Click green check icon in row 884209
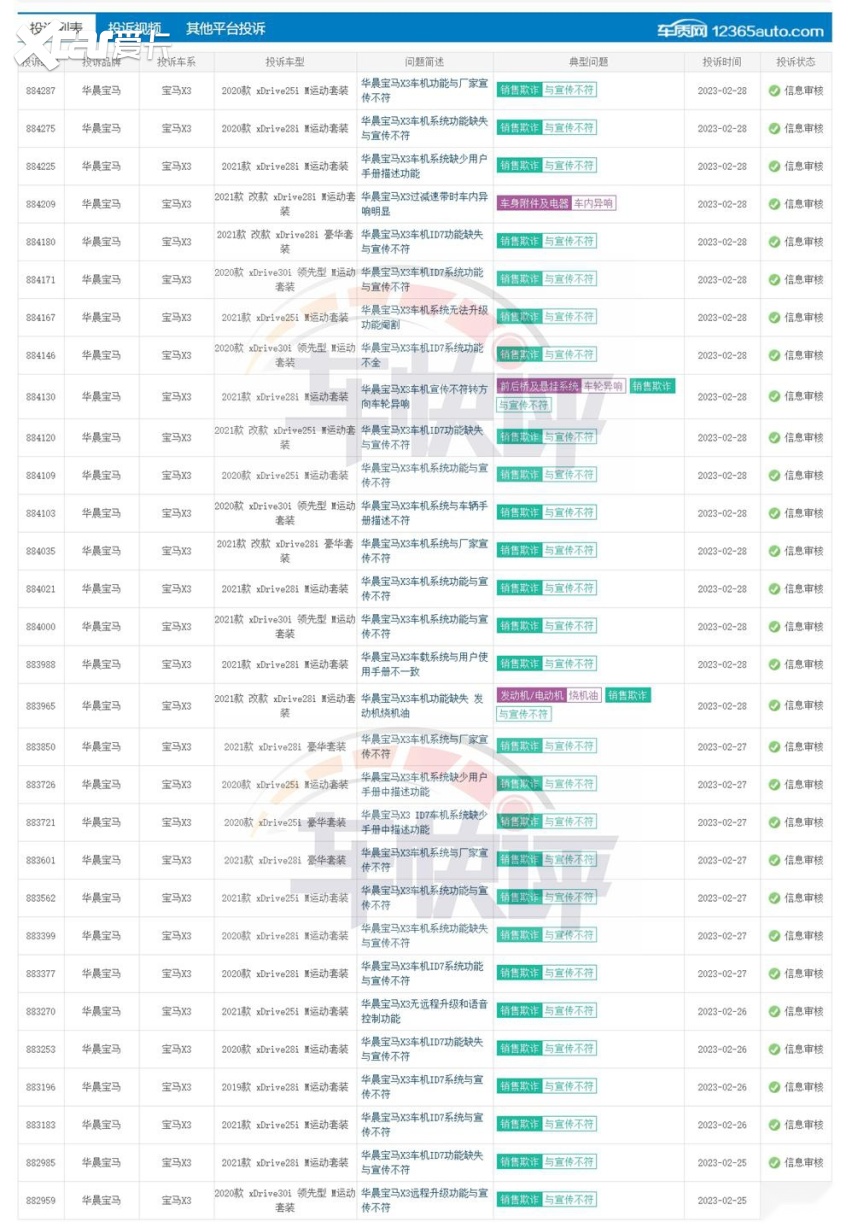This screenshot has height=1228, width=852. click(774, 204)
